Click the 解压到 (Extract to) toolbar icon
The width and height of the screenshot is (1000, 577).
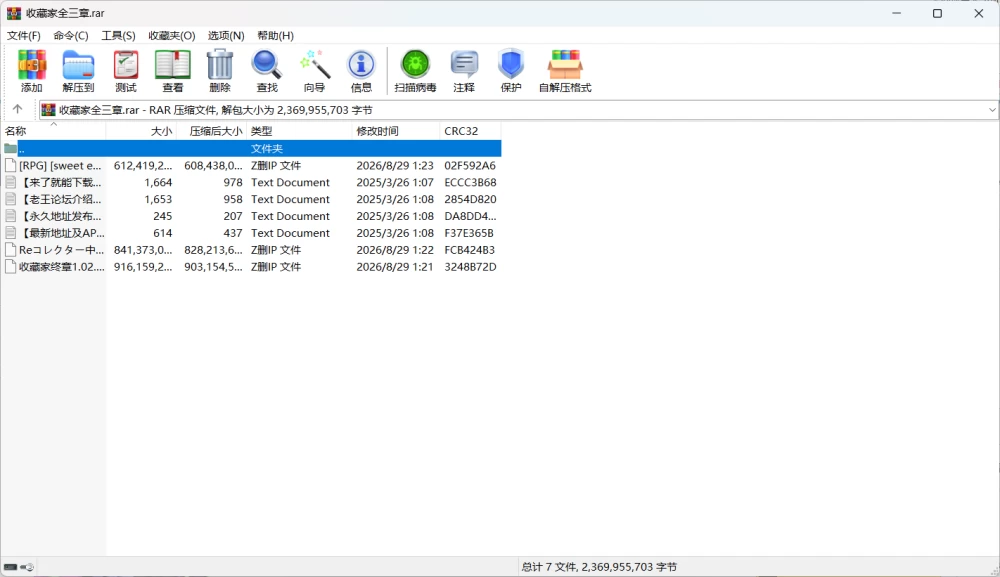[x=78, y=65]
